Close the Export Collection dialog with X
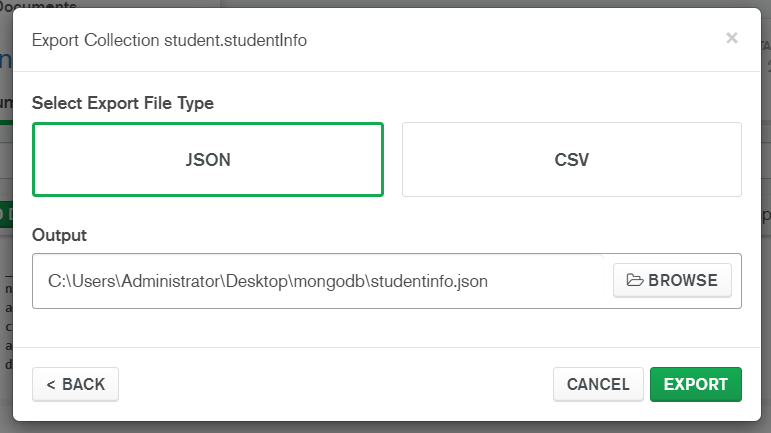Screen dimensions: 771x433 point(731,38)
